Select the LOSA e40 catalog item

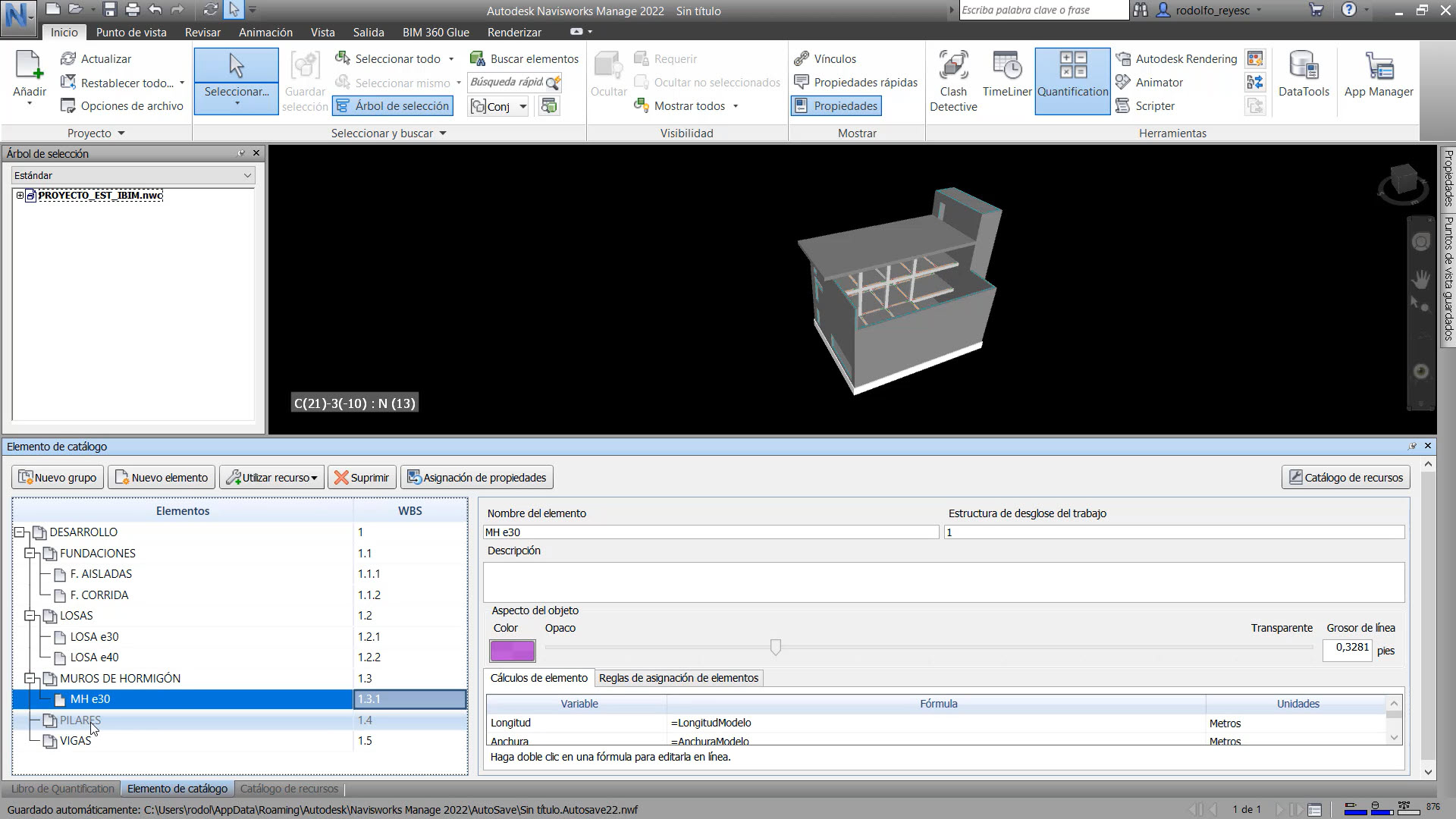[93, 657]
